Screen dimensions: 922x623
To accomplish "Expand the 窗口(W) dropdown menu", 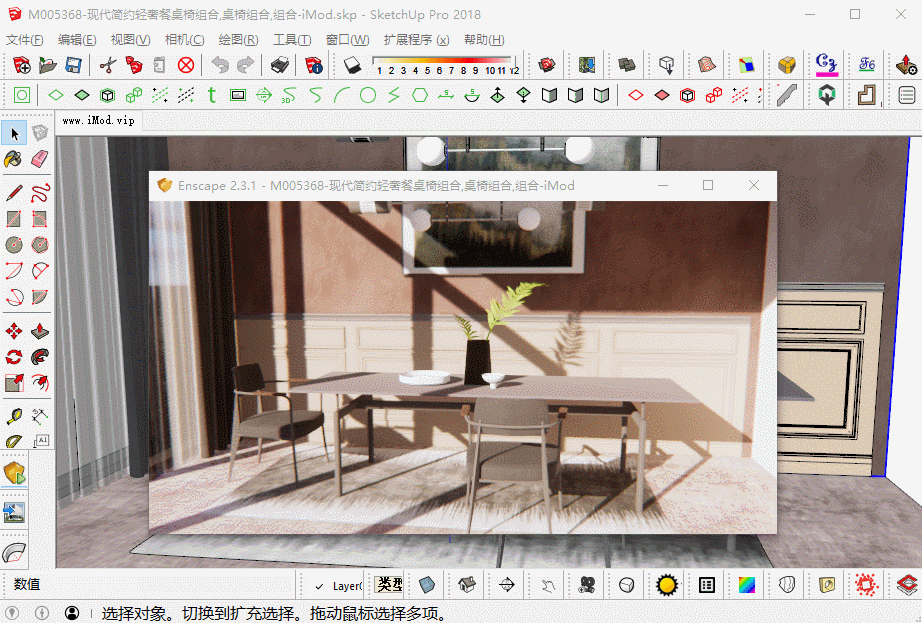I will (346, 40).
